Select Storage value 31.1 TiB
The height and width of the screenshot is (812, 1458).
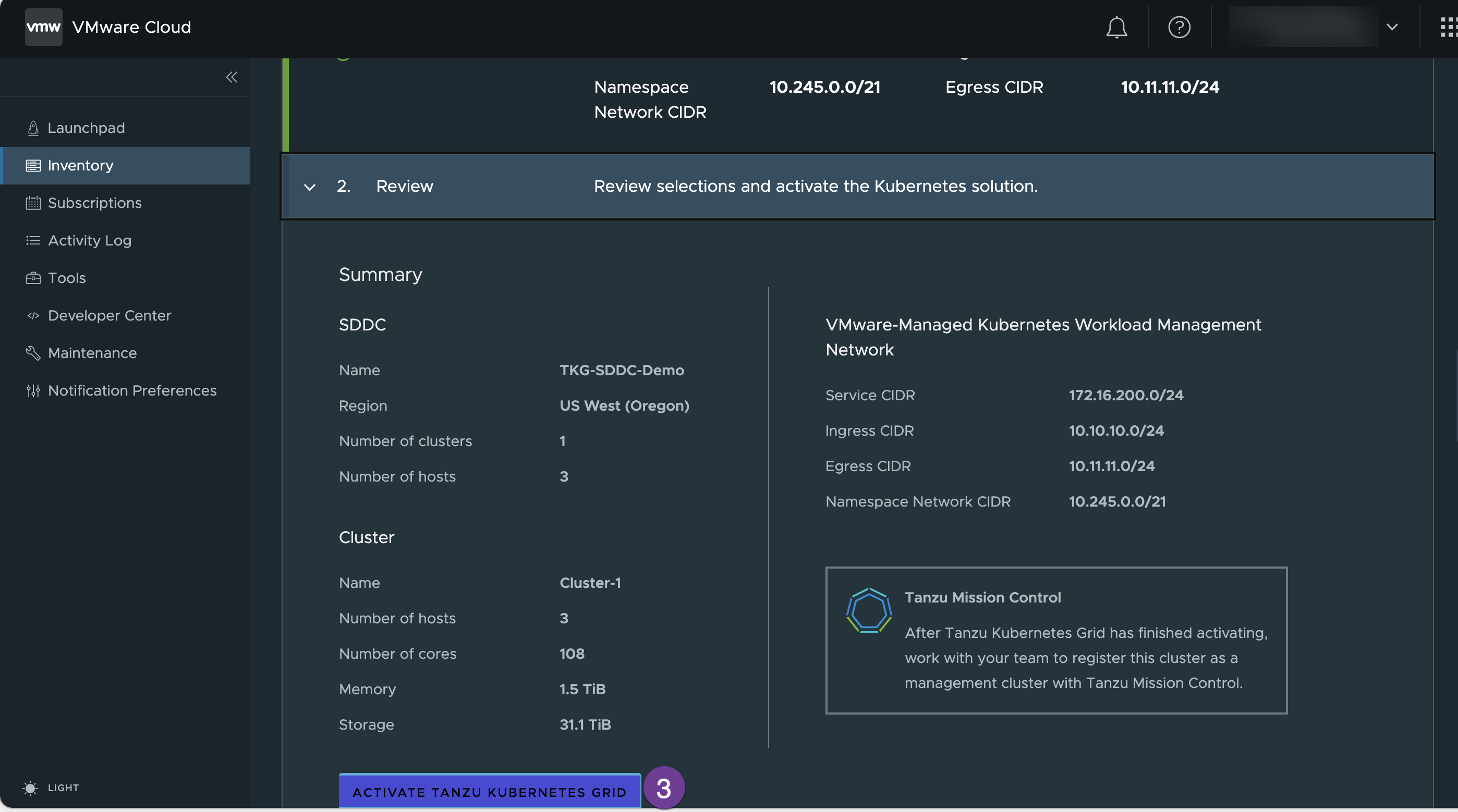tap(585, 724)
